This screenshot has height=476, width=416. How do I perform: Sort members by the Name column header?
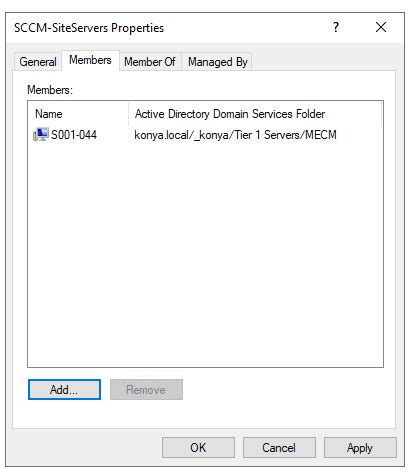(78, 114)
